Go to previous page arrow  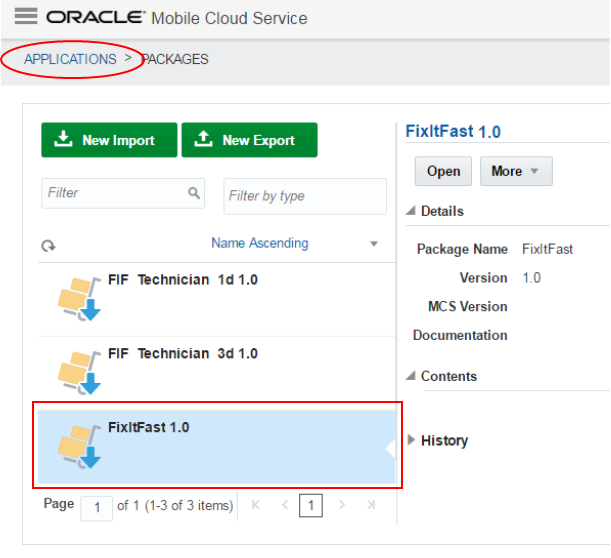(x=285, y=505)
